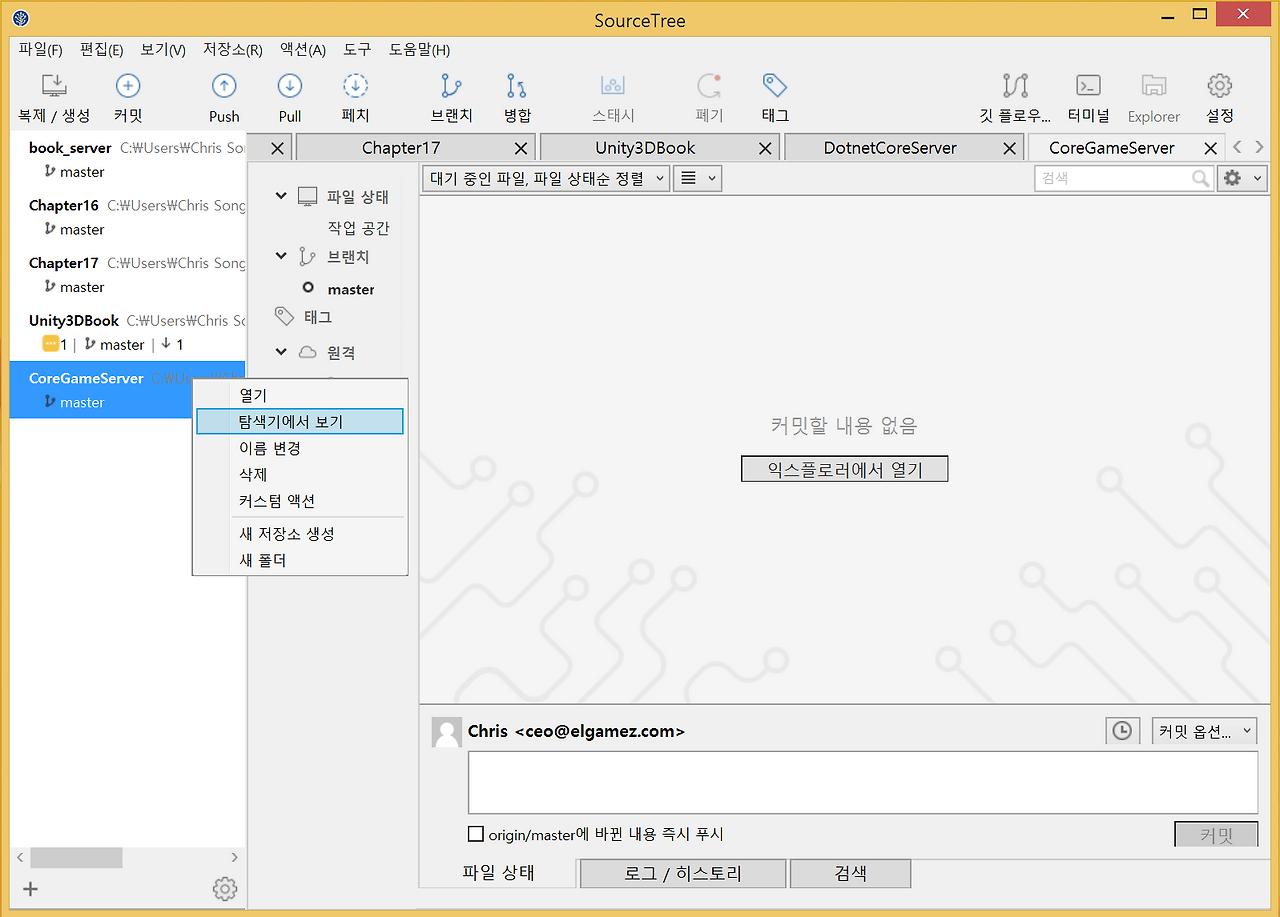Viewport: 1280px width, 917px height.
Task: Choose 커스텀 액션 in context menu
Action: click(300, 501)
